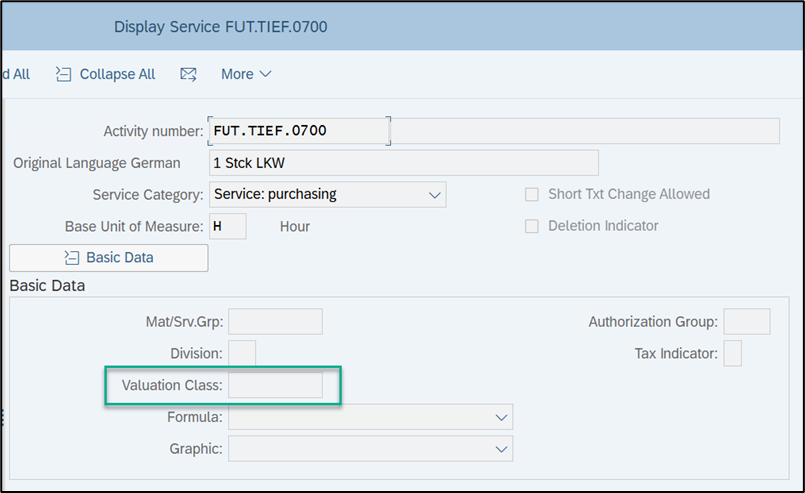The height and width of the screenshot is (493, 805).
Task: Toggle Short Txt Change Allowed checkbox
Action: pos(532,194)
